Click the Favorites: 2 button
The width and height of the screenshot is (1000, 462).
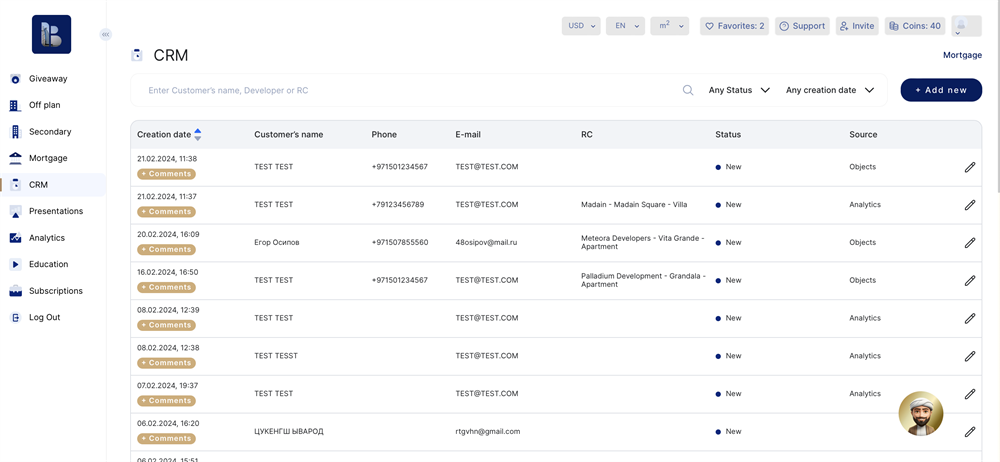coord(734,26)
